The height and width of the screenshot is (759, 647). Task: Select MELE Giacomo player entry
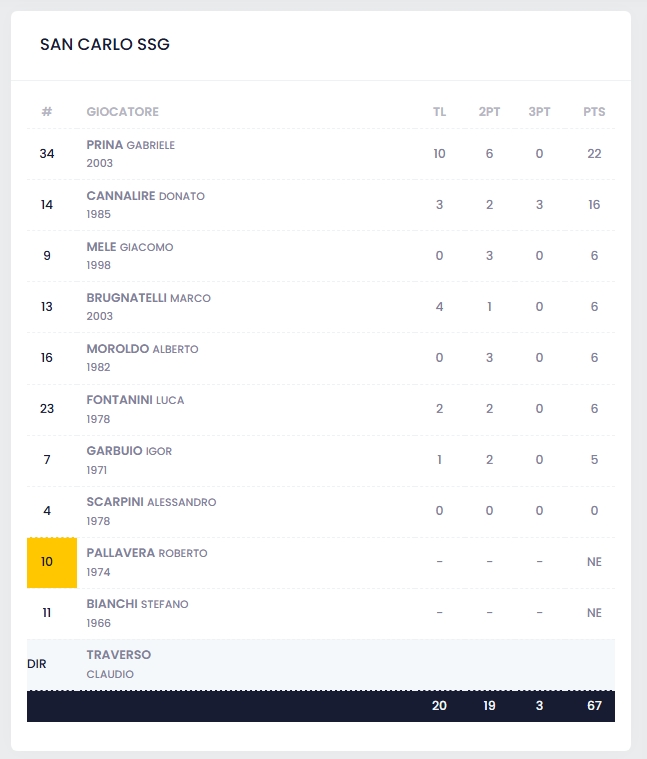(x=130, y=247)
